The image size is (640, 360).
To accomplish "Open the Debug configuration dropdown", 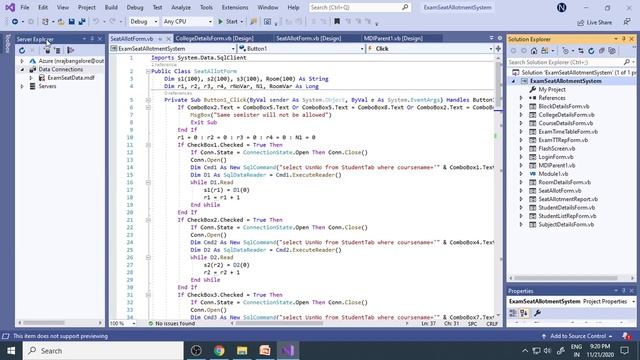I will 144,22.
